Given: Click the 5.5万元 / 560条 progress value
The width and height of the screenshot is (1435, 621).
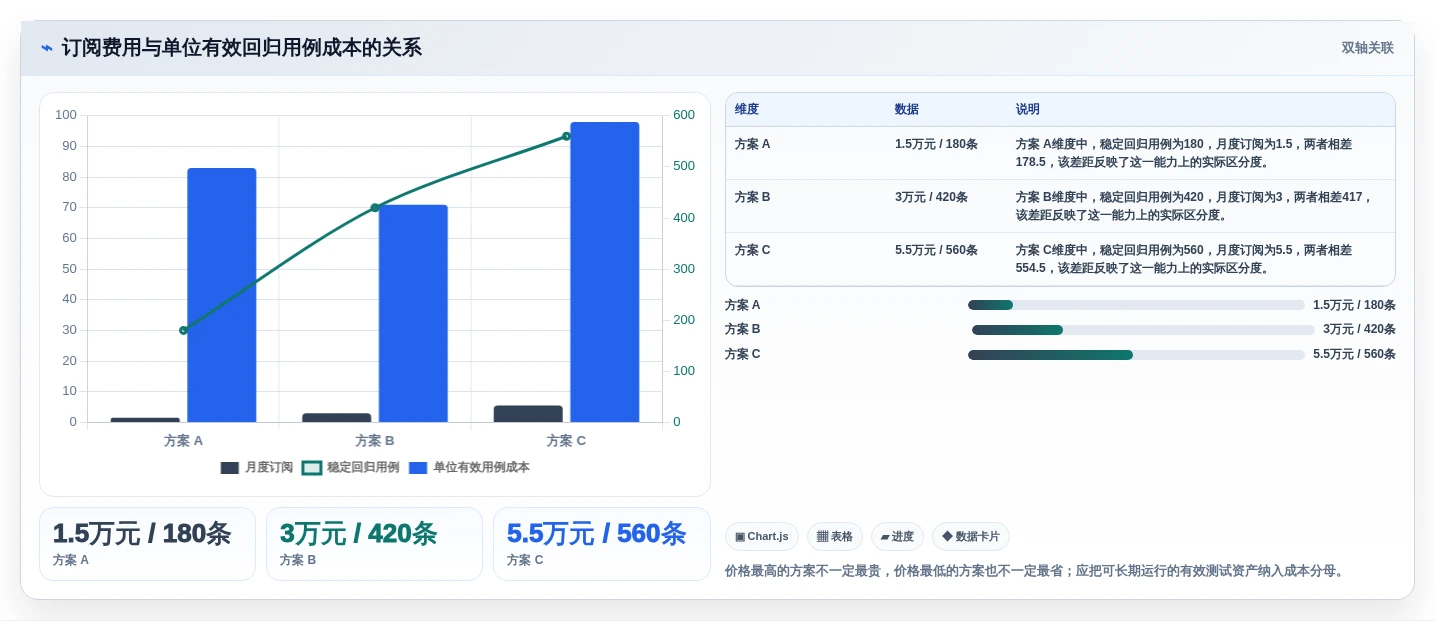Looking at the screenshot, I should pyautogui.click(x=1354, y=354).
